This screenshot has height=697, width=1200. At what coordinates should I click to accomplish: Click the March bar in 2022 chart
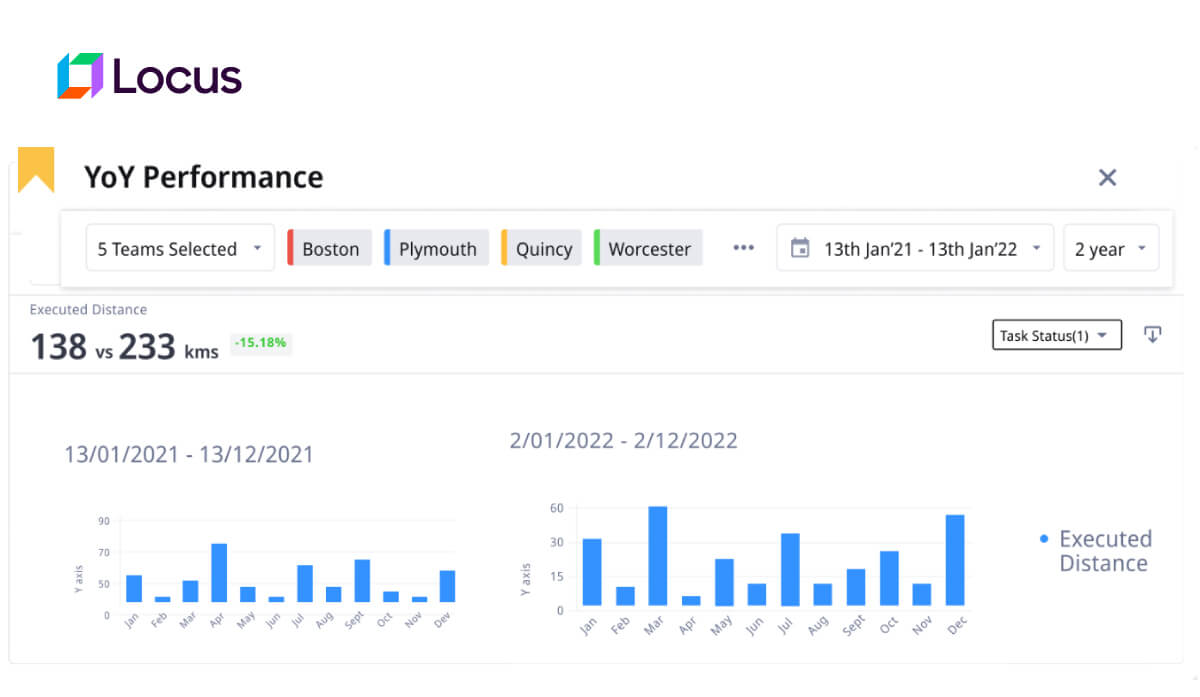pos(657,556)
